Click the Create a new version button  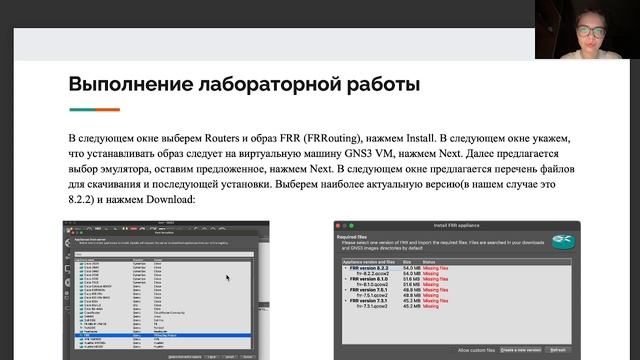(520, 350)
